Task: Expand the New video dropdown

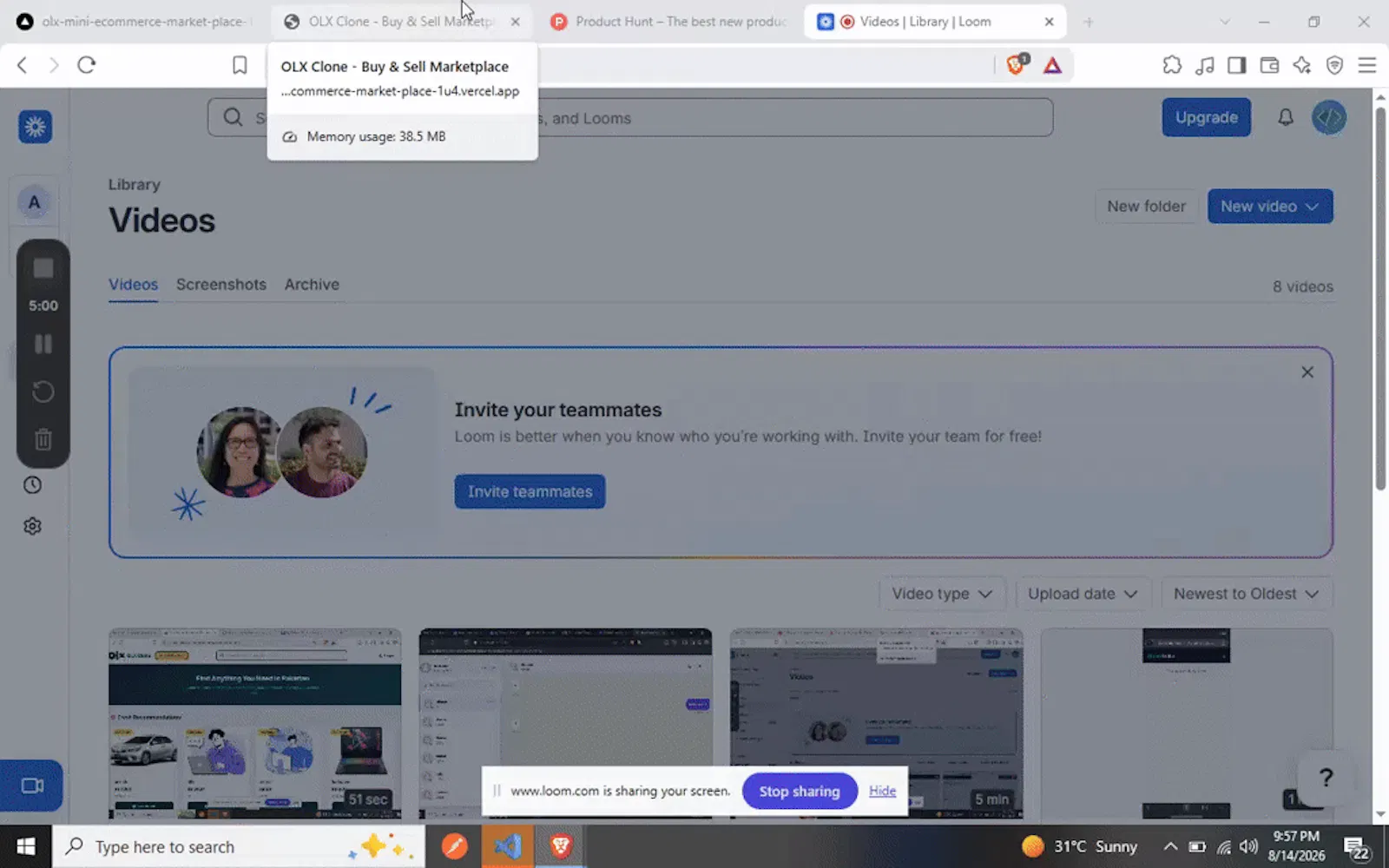Action: point(1270,207)
